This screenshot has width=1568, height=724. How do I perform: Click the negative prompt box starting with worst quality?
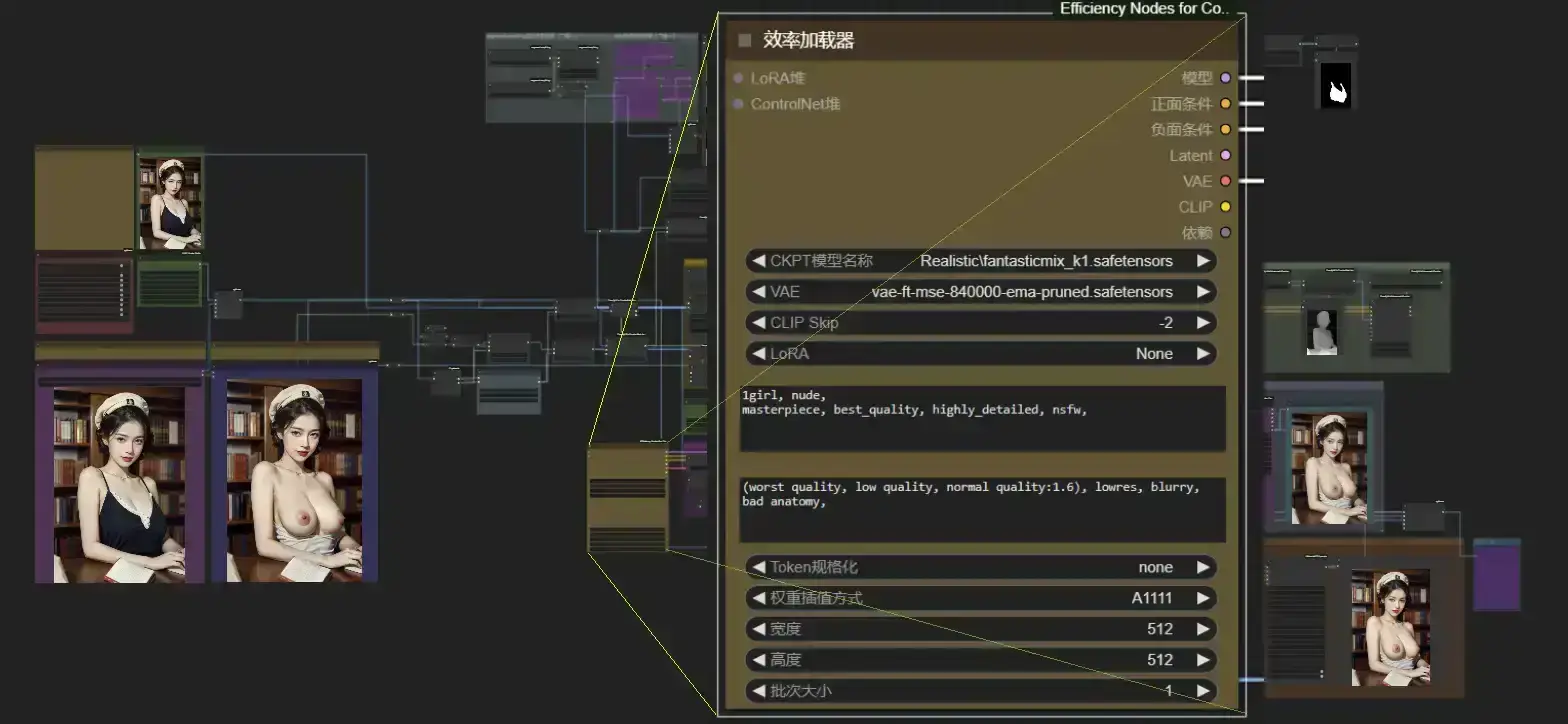coord(983,510)
